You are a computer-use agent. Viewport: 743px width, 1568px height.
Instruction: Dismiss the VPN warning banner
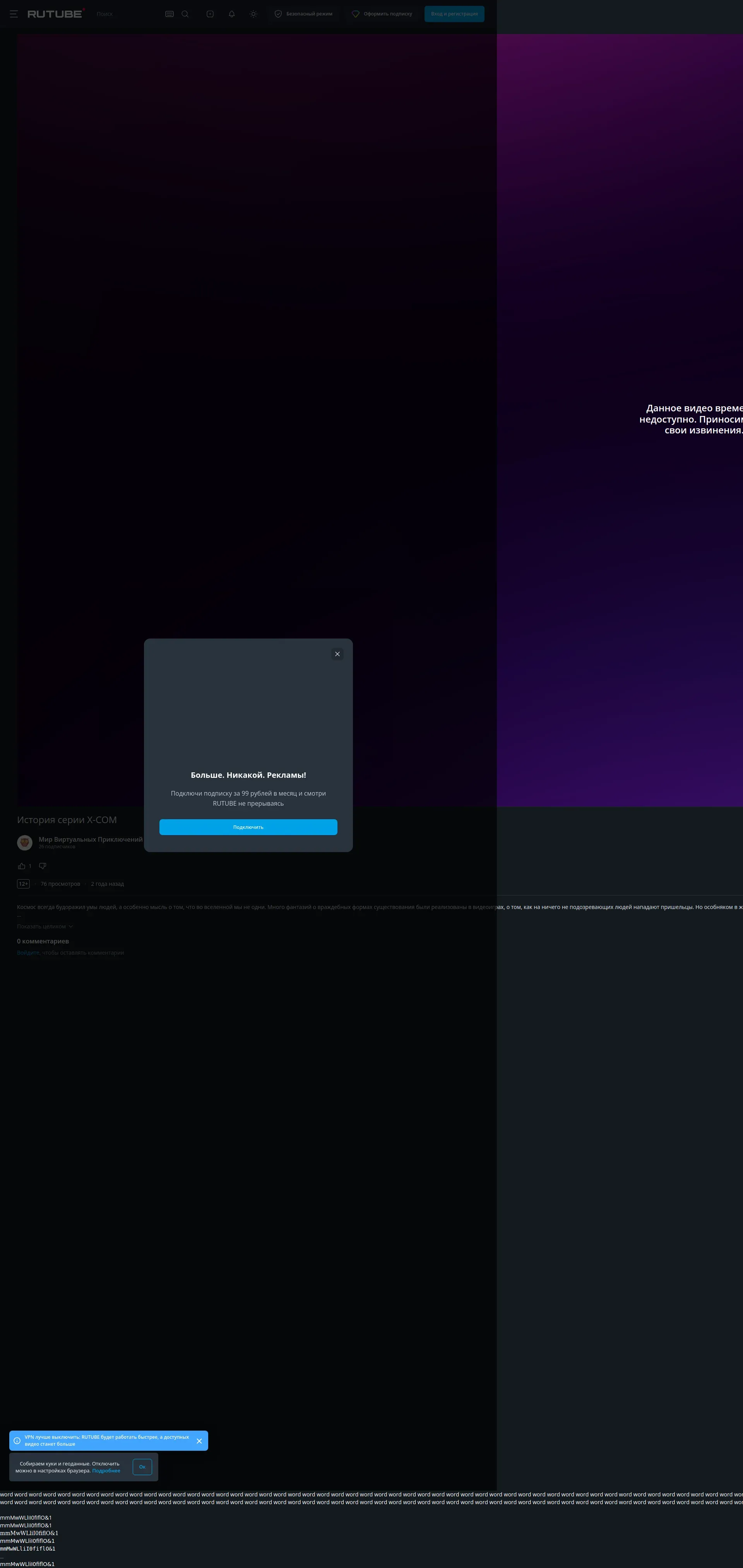(199, 1441)
